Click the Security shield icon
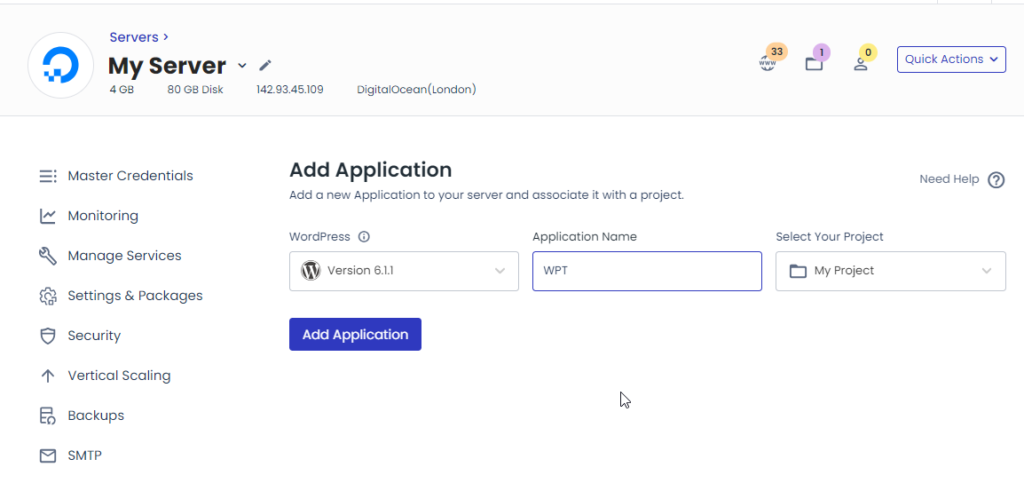This screenshot has height=483, width=1024. (x=48, y=336)
